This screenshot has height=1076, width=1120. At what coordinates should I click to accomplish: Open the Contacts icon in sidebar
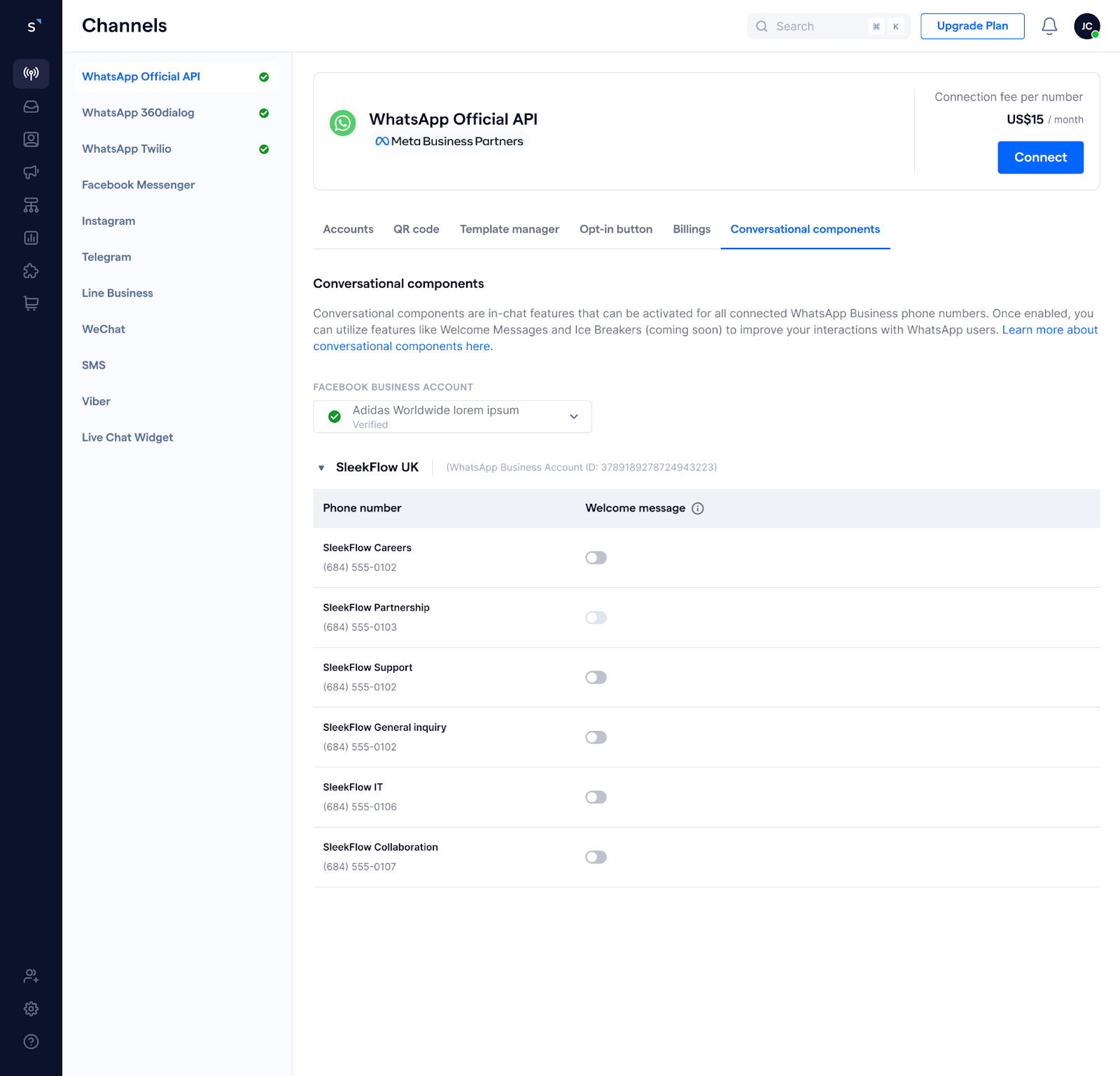pyautogui.click(x=31, y=139)
